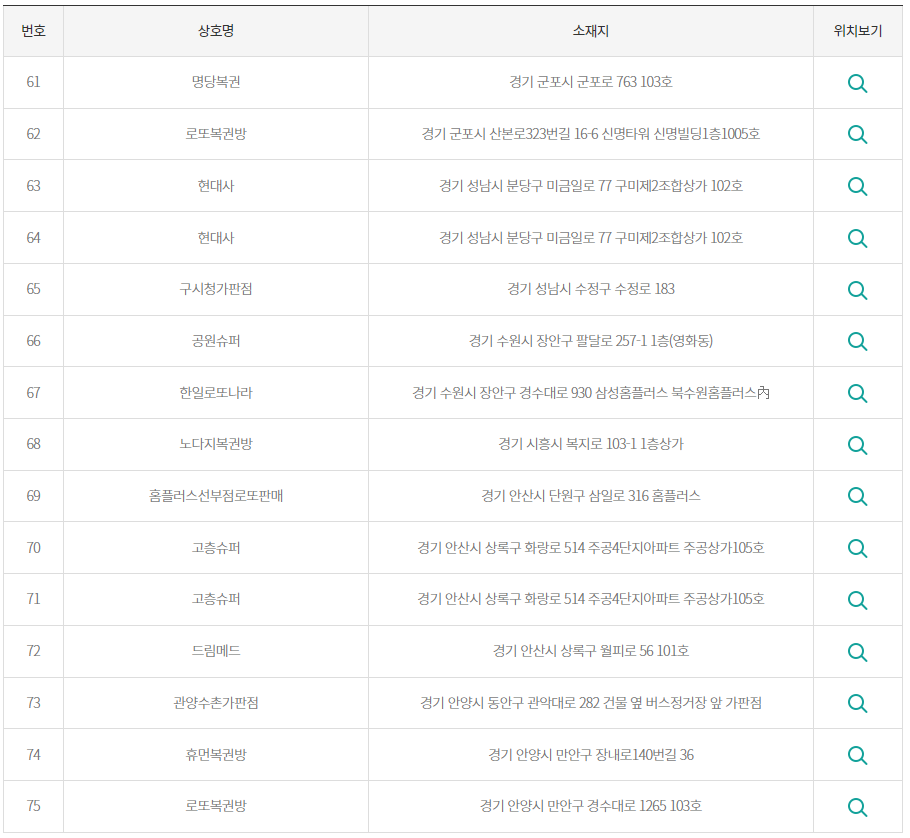Screen dimensions: 910x838
Task: Select address with 관악대로 282 건물 옆
Action: (x=591, y=703)
